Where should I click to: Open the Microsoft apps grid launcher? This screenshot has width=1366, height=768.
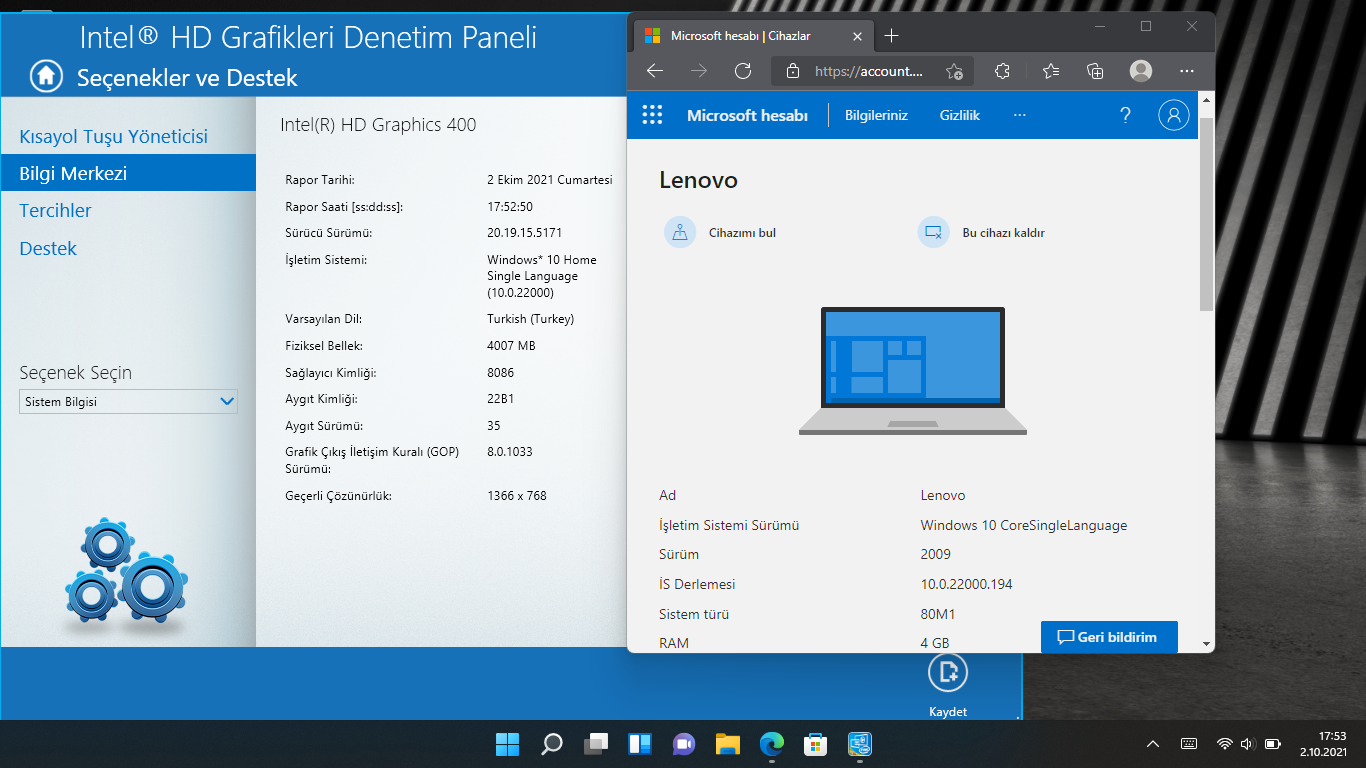(x=652, y=115)
